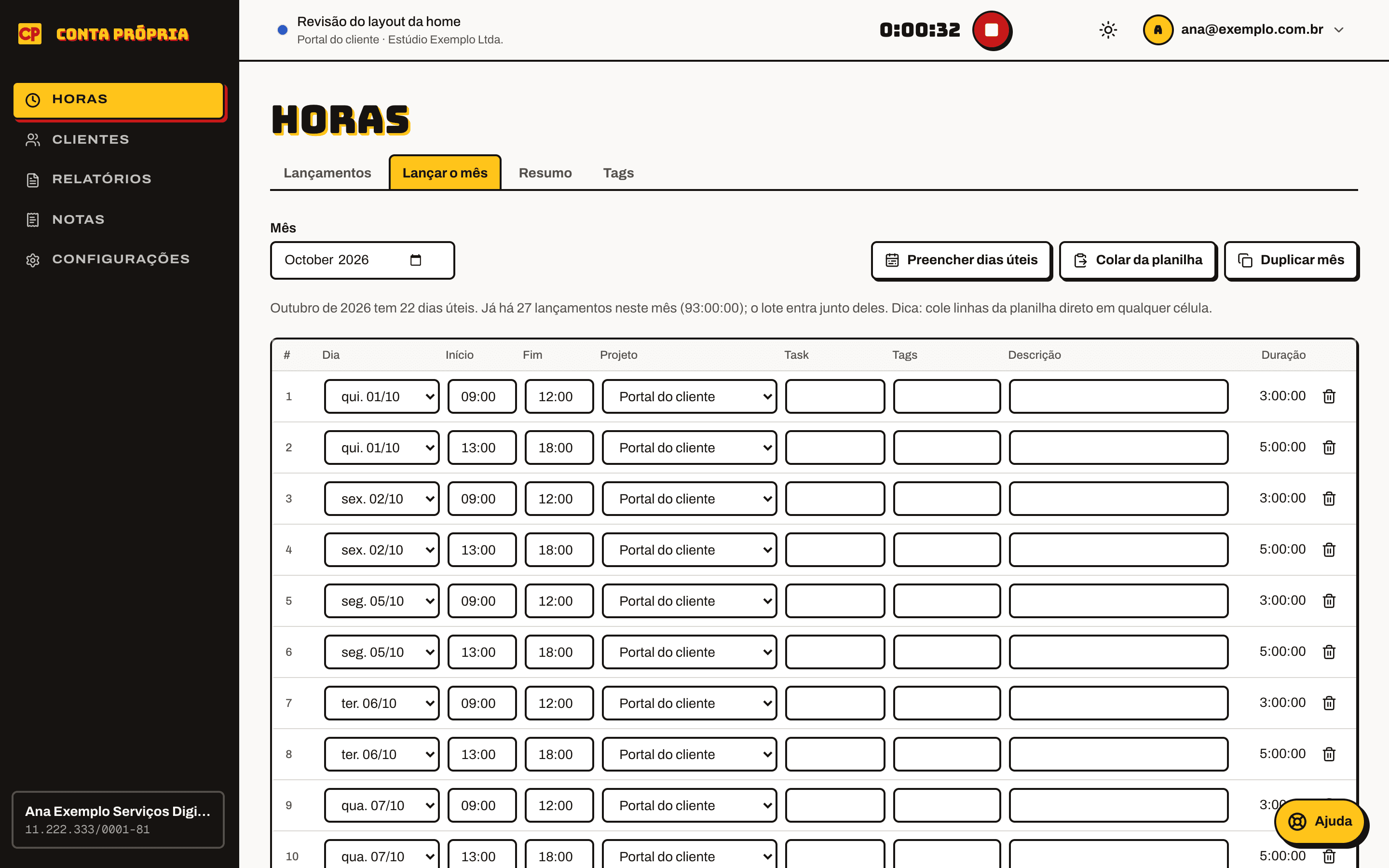Delete row 4 with the trash icon
Screen dimensions: 1389x868
[x=1329, y=549]
